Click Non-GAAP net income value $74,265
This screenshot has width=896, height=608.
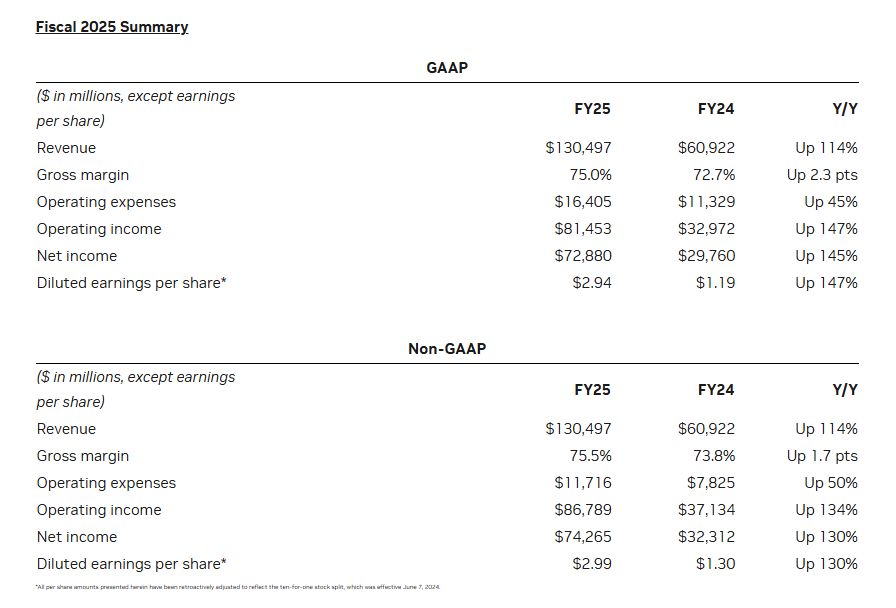(582, 537)
